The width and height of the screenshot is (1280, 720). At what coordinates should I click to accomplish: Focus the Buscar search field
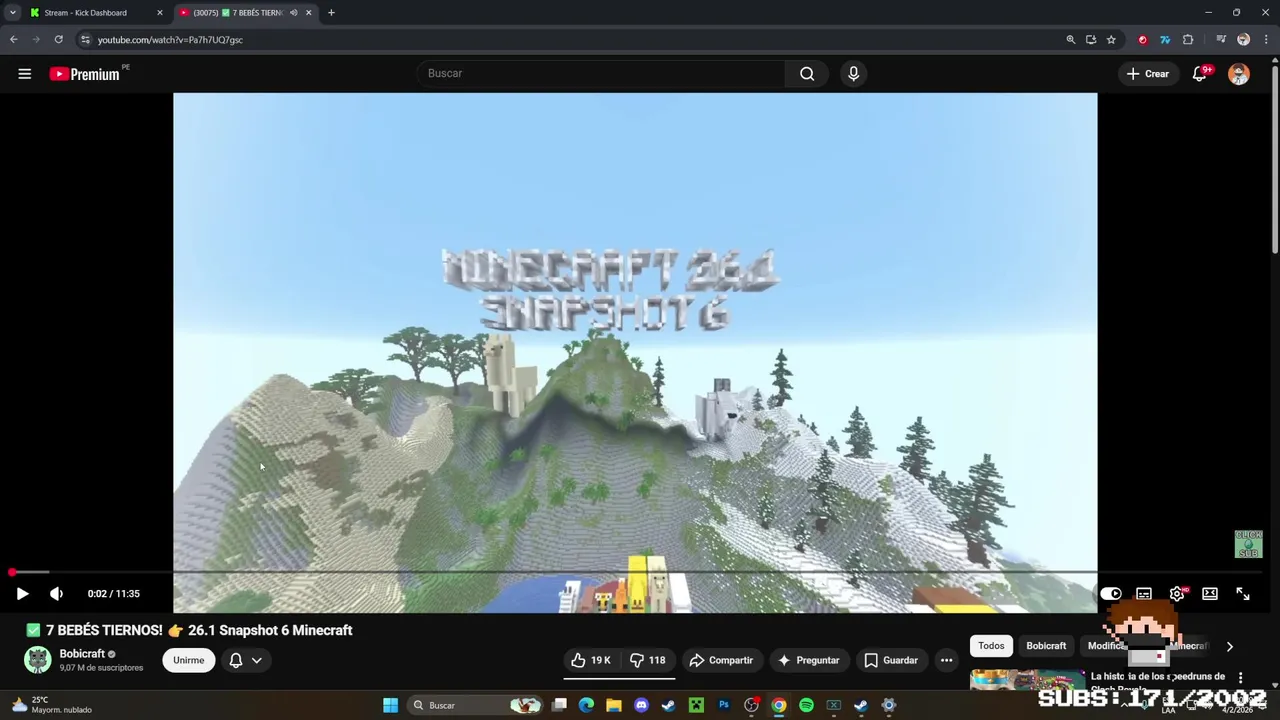coord(600,73)
